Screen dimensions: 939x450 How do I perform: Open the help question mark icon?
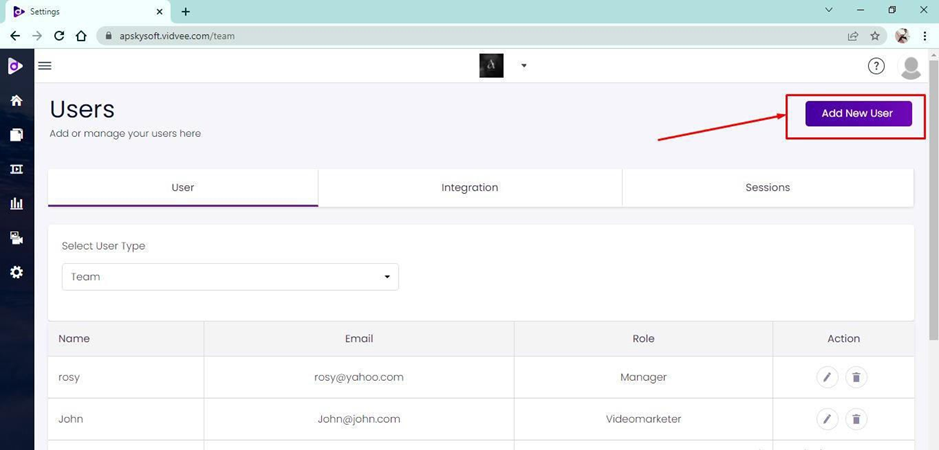(x=876, y=67)
